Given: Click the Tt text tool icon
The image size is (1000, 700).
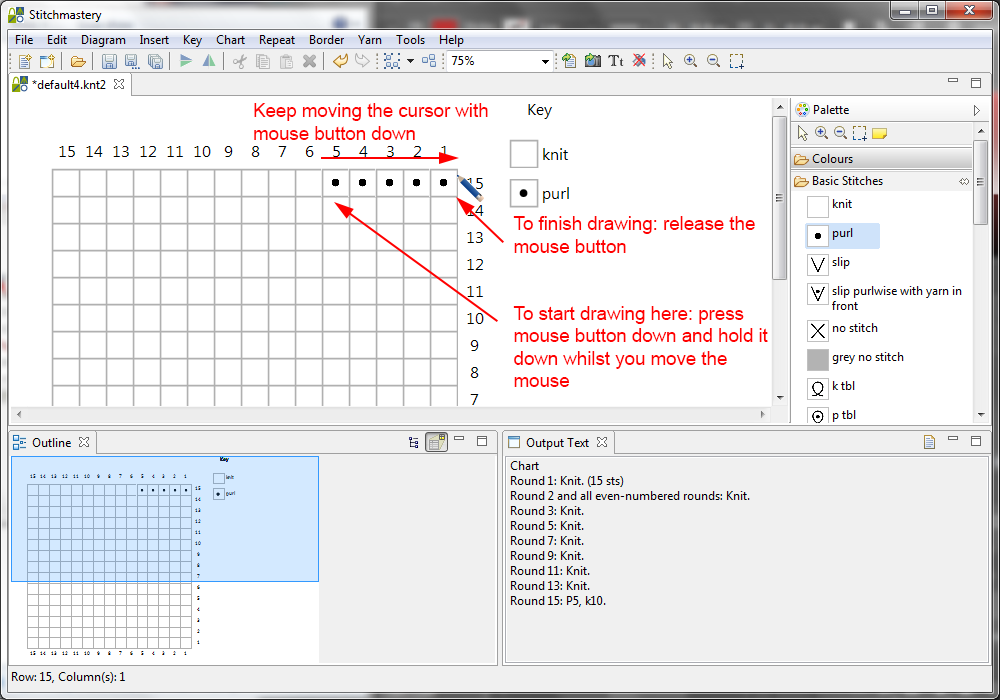Looking at the screenshot, I should 615,61.
